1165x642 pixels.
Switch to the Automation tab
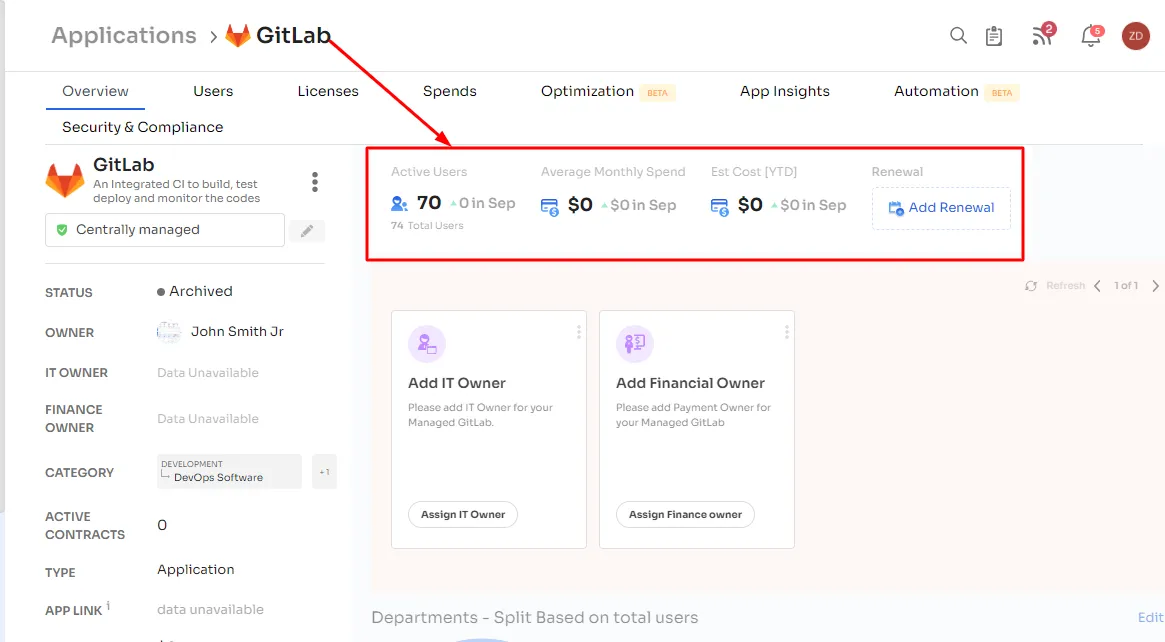point(936,91)
